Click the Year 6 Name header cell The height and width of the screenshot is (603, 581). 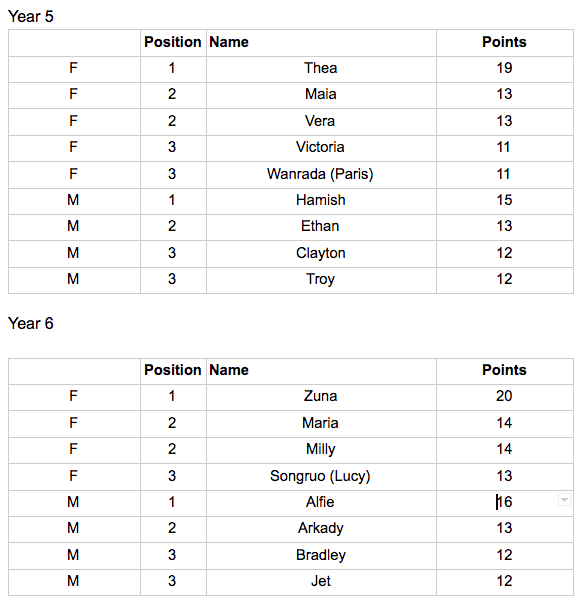pos(321,371)
